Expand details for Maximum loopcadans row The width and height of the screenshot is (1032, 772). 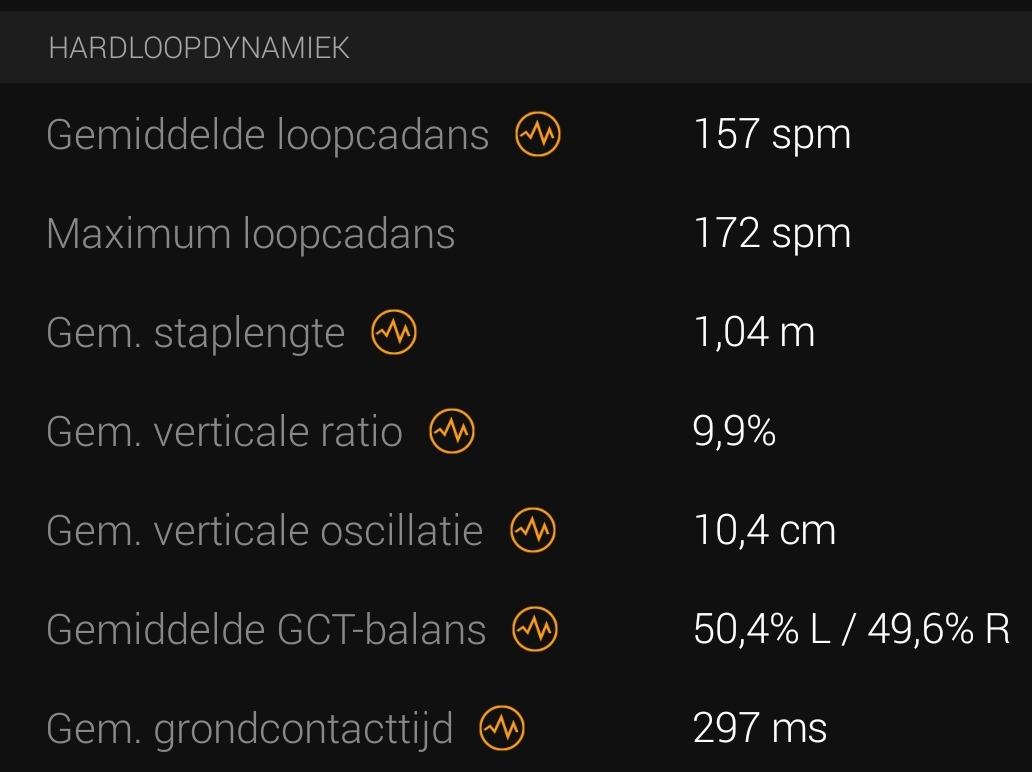point(250,233)
